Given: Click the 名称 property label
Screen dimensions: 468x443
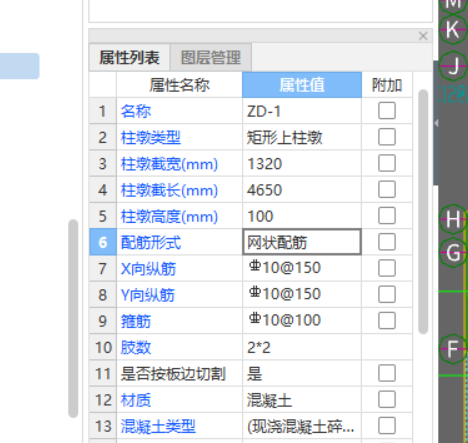Looking at the screenshot, I should [136, 111].
